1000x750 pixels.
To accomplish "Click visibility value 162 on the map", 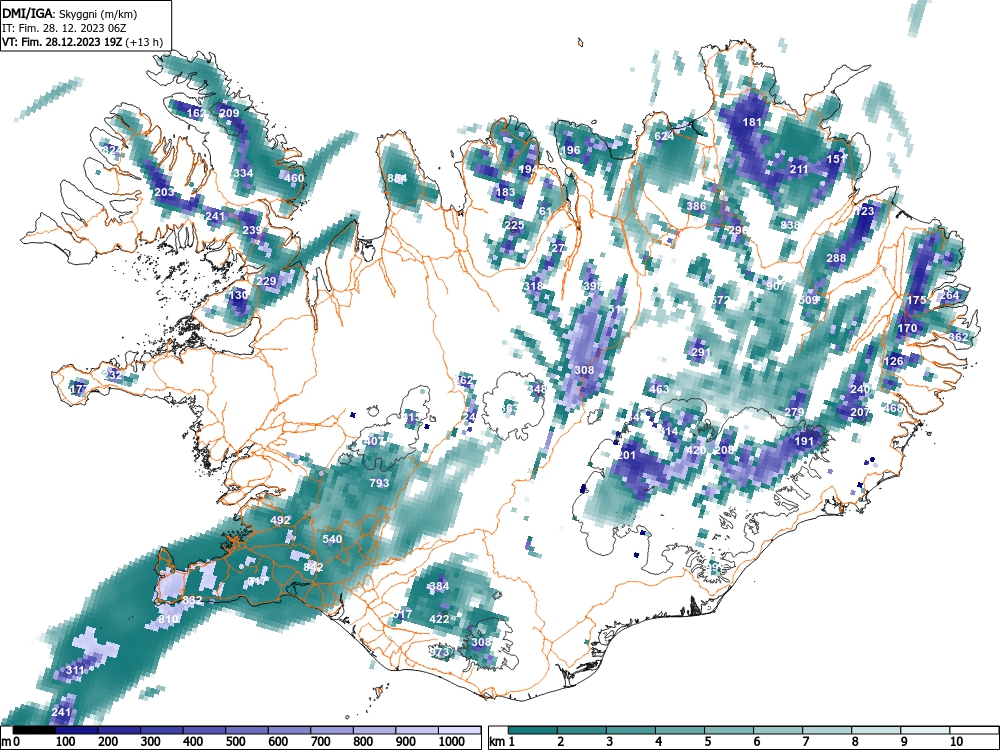I will tap(196, 113).
